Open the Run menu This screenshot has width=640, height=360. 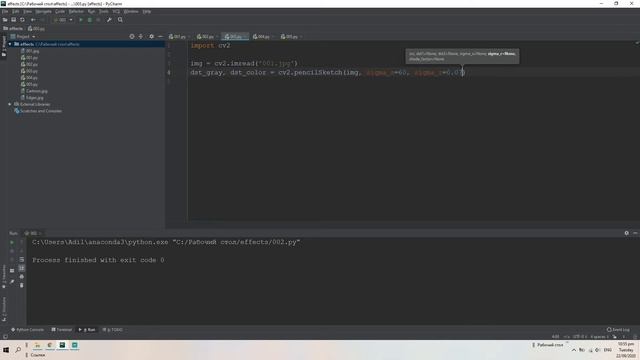[x=91, y=11]
